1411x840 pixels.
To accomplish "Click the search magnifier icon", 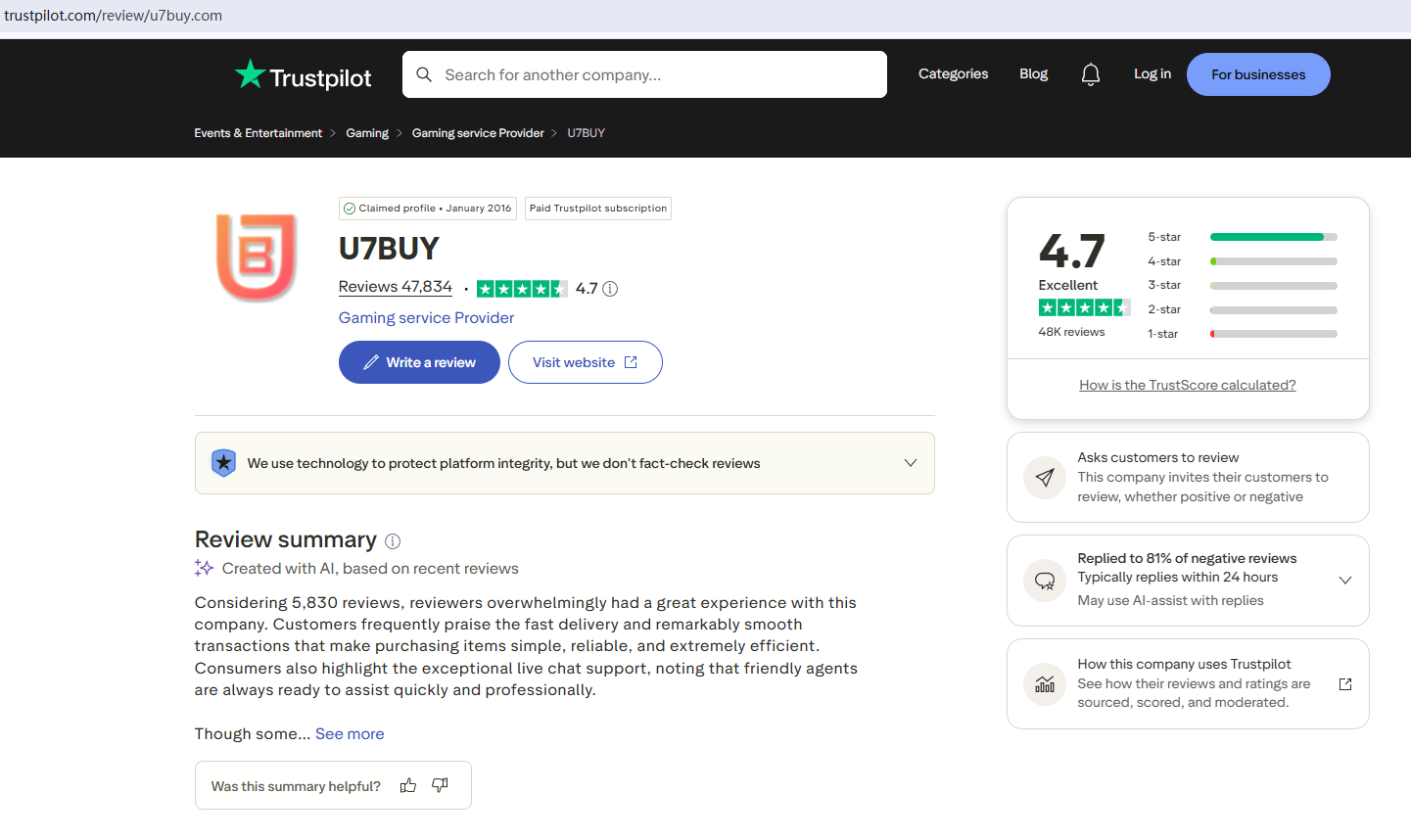I will (424, 74).
